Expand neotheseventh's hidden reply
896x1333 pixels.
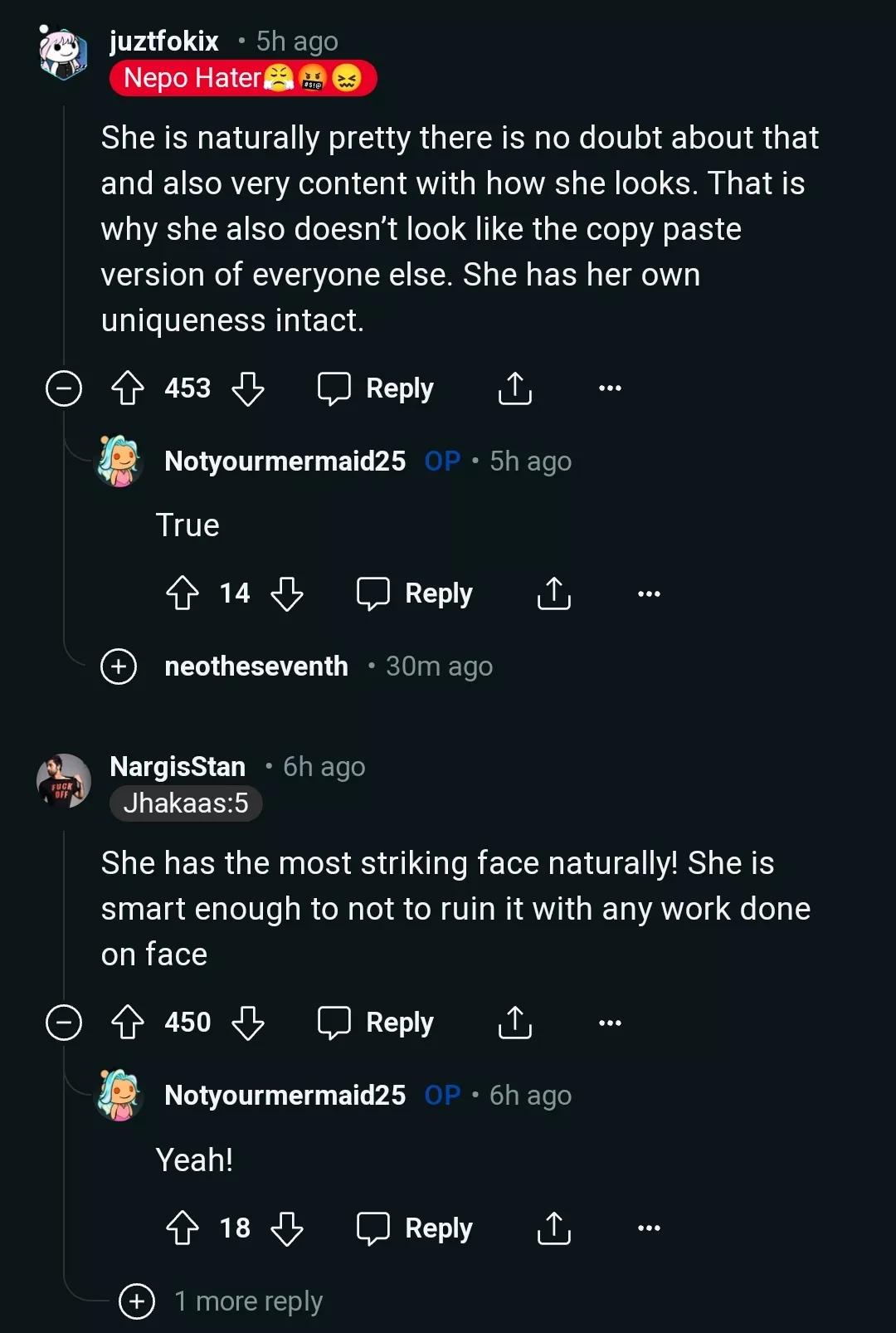(x=117, y=666)
